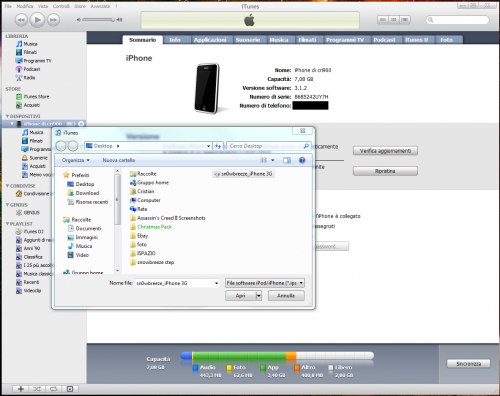Viewport: 500px width, 396px height.
Task: Toggle the preview pane icon
Action: (x=287, y=160)
